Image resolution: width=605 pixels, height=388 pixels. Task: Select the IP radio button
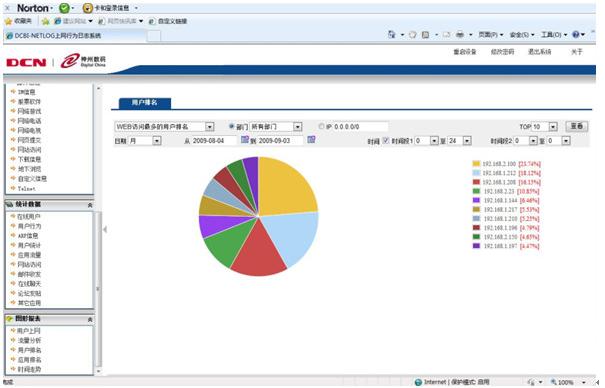click(321, 126)
